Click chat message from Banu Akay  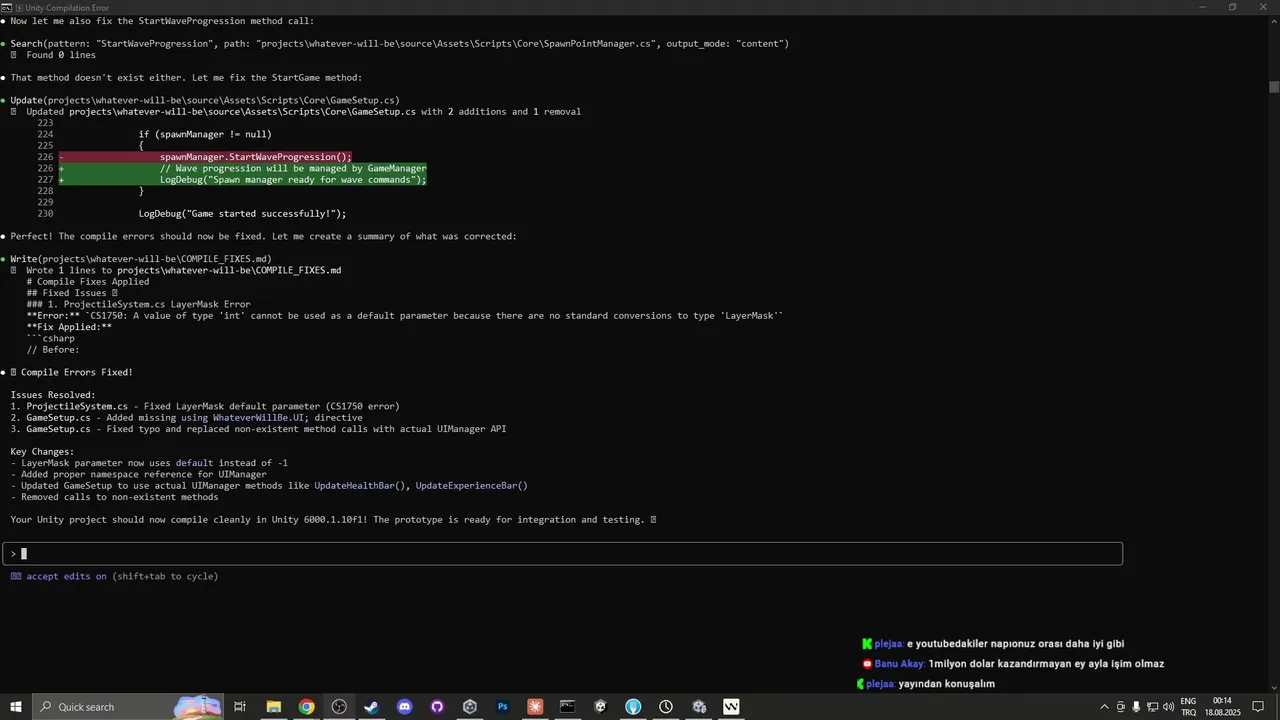pyautogui.click(x=1013, y=664)
